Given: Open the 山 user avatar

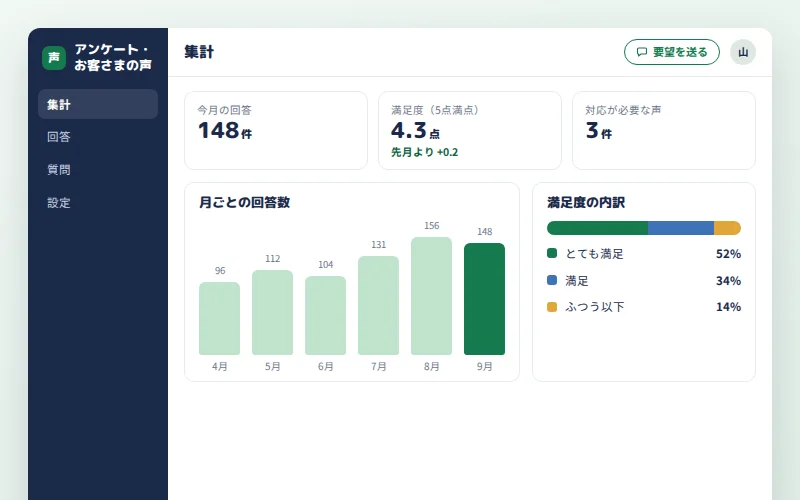Looking at the screenshot, I should (742, 52).
